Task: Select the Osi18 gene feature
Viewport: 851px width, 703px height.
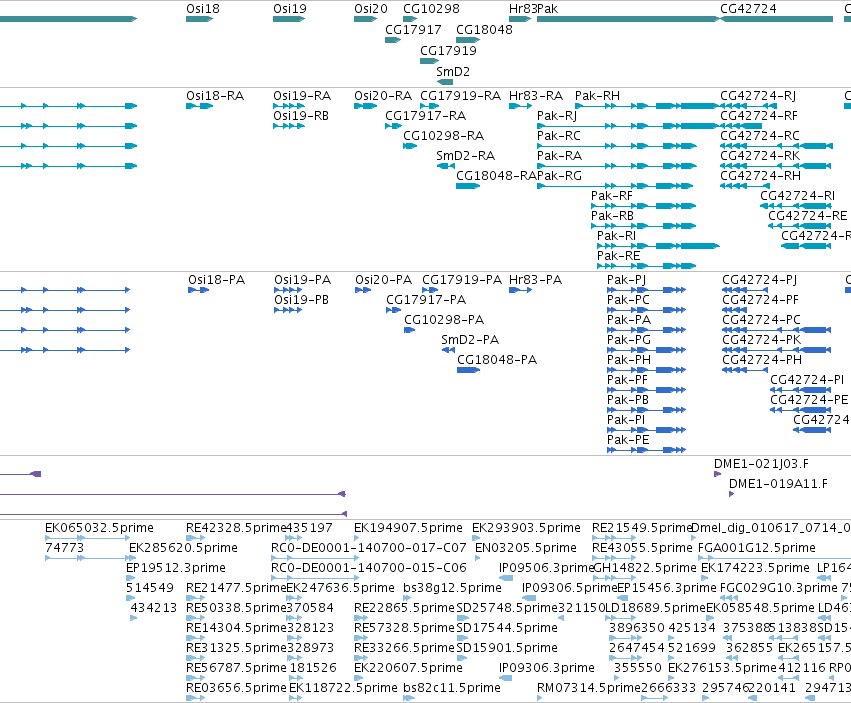Action: click(199, 19)
